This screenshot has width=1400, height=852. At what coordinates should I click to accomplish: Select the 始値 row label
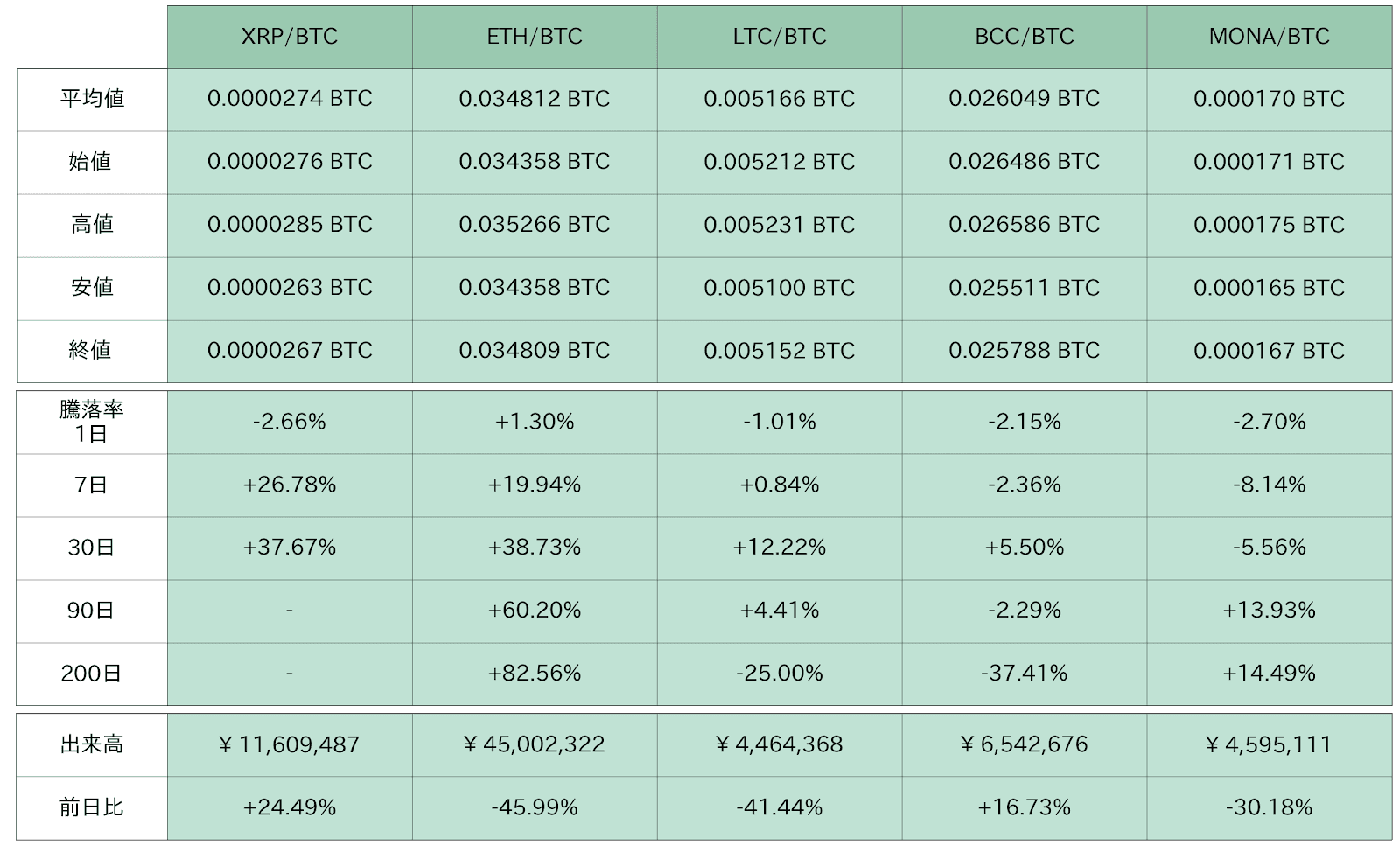pyautogui.click(x=92, y=162)
